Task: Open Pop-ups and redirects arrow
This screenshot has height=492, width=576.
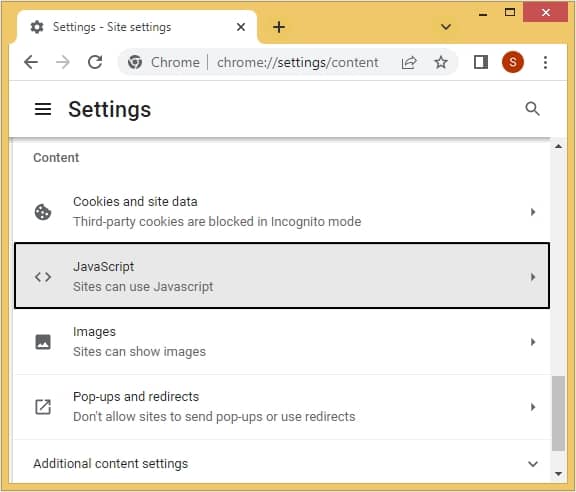Action: point(533,407)
